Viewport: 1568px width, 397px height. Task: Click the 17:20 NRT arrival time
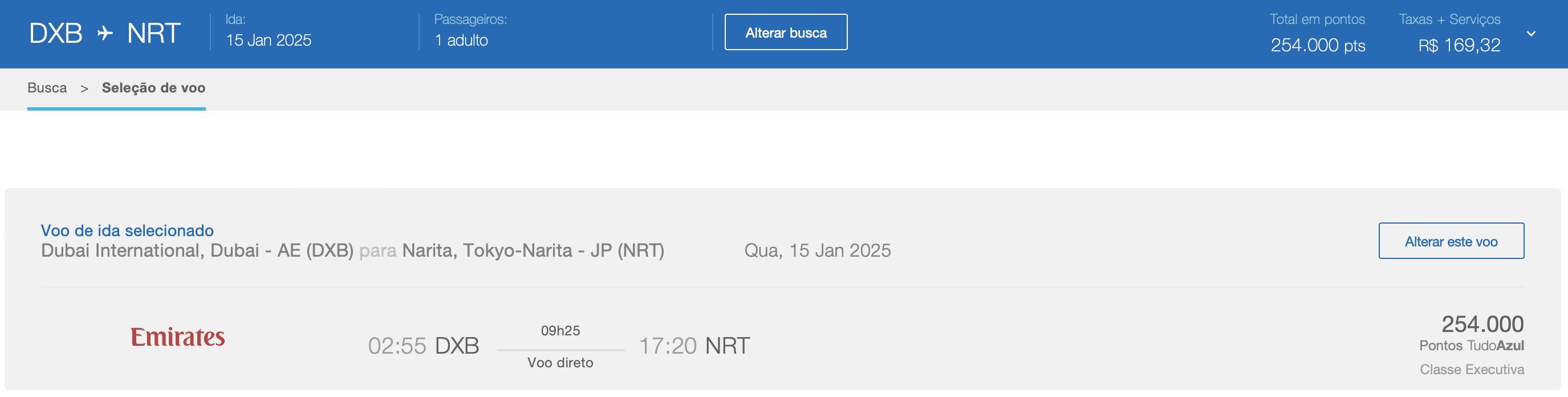click(694, 346)
